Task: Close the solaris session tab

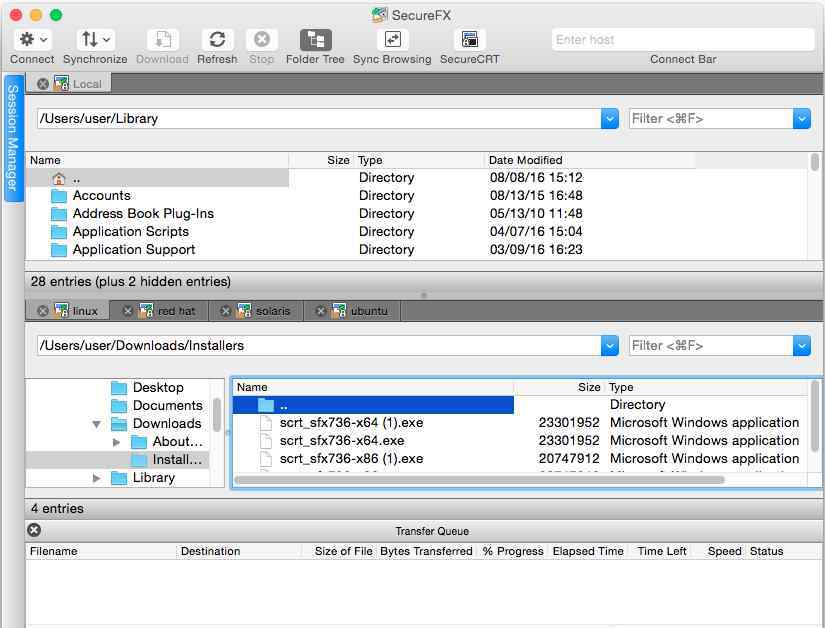Action: 226,311
